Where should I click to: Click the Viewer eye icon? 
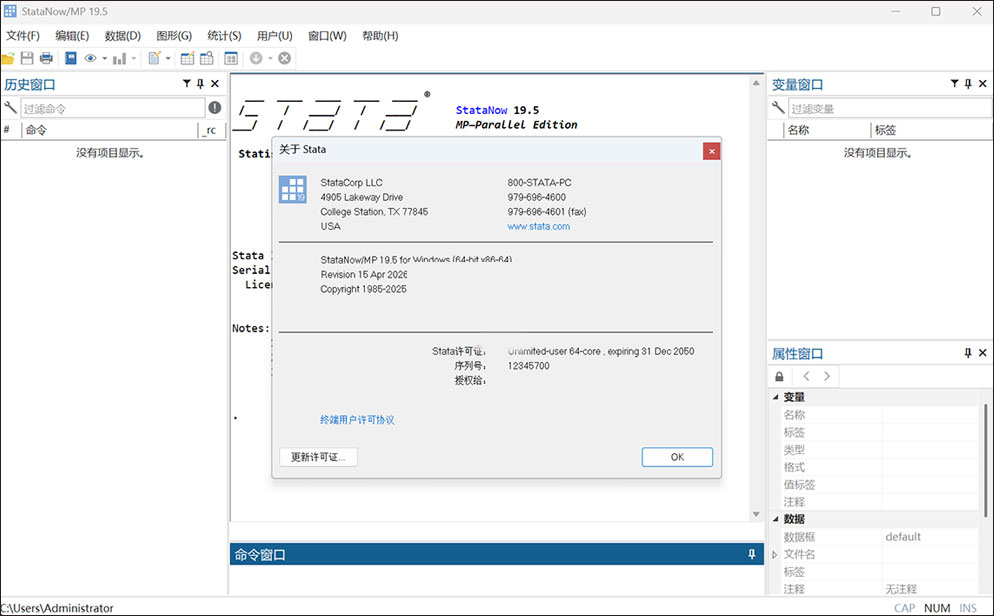pos(91,58)
